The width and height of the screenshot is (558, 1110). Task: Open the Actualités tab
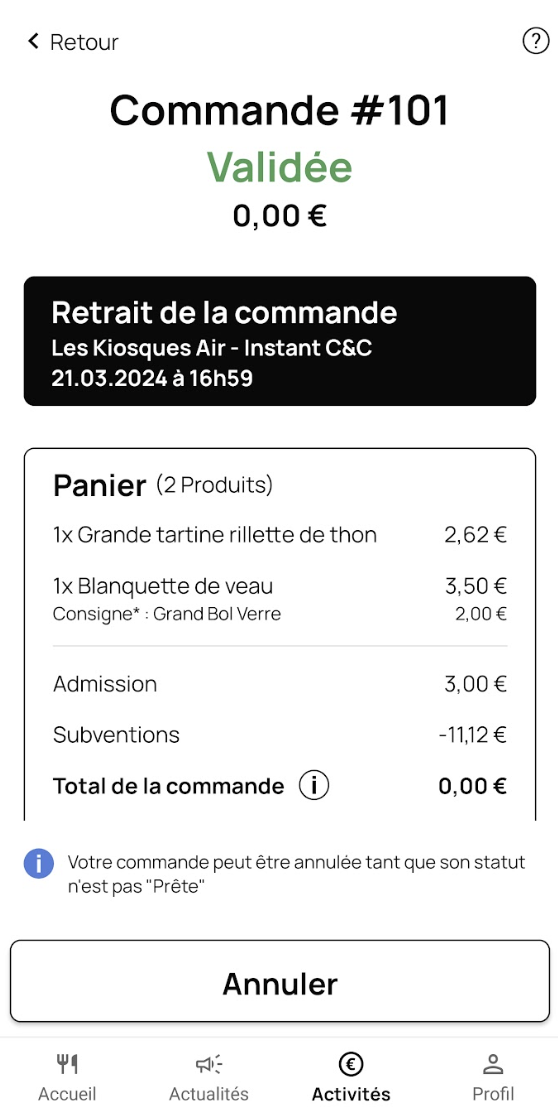pos(209,1093)
